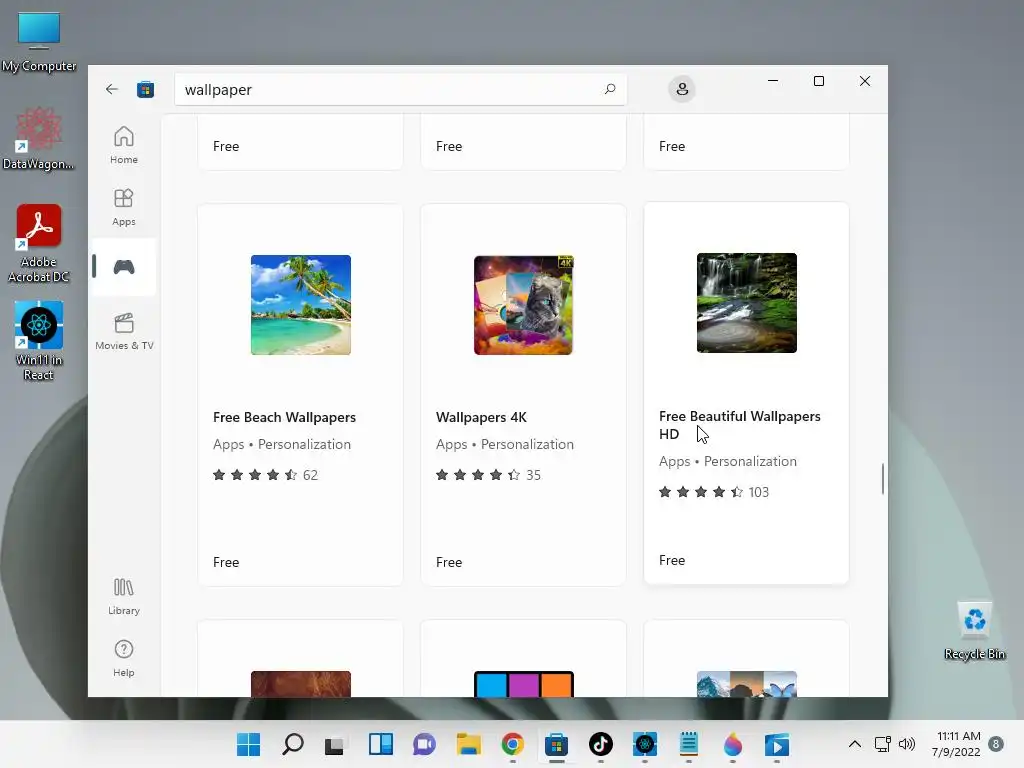Open Free Beach Wallpapers app thumbnail
The height and width of the screenshot is (768, 1024).
[x=301, y=305]
